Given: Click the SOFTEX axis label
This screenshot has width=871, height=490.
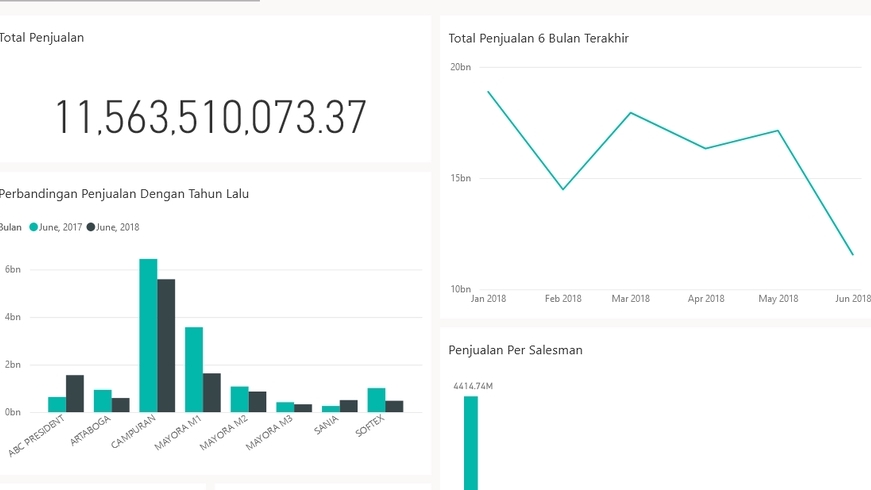Looking at the screenshot, I should [369, 427].
